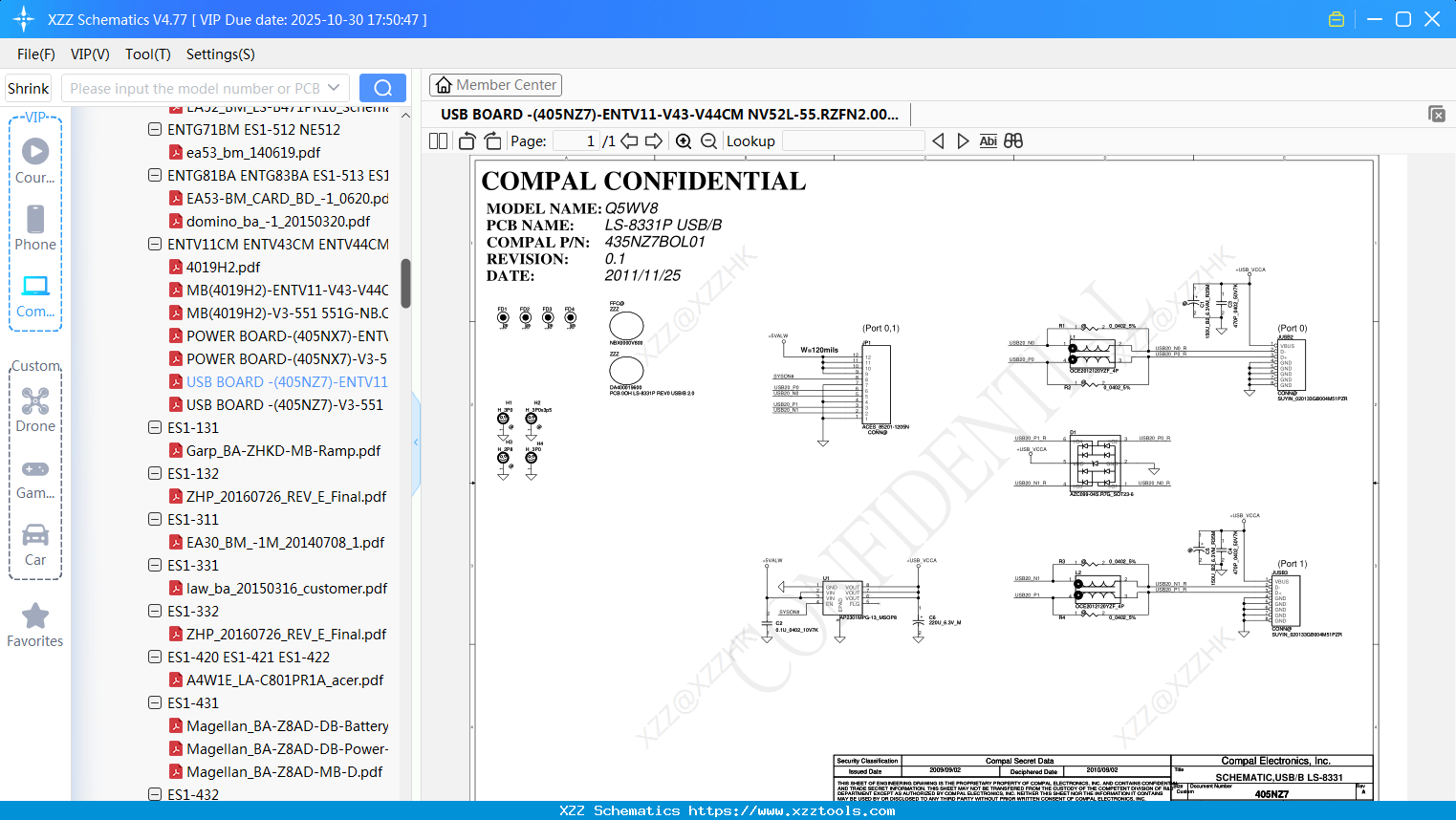
Task: Find next lookup match
Action: 963,141
